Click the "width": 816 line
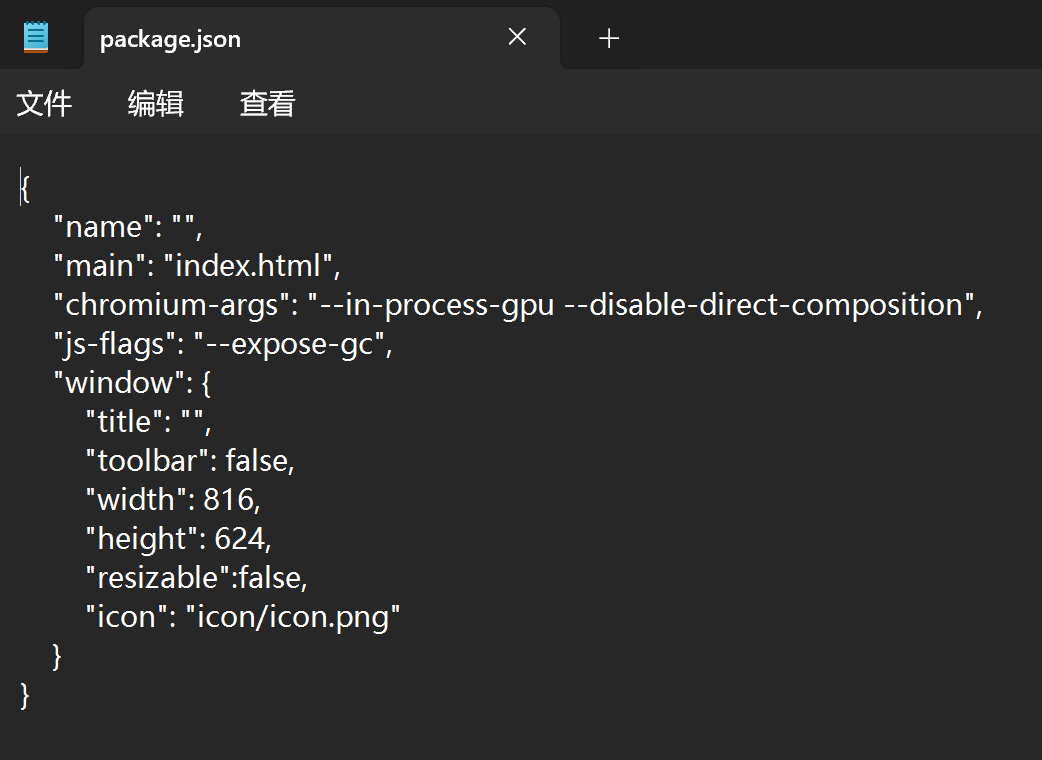The height and width of the screenshot is (760, 1042). click(x=173, y=500)
